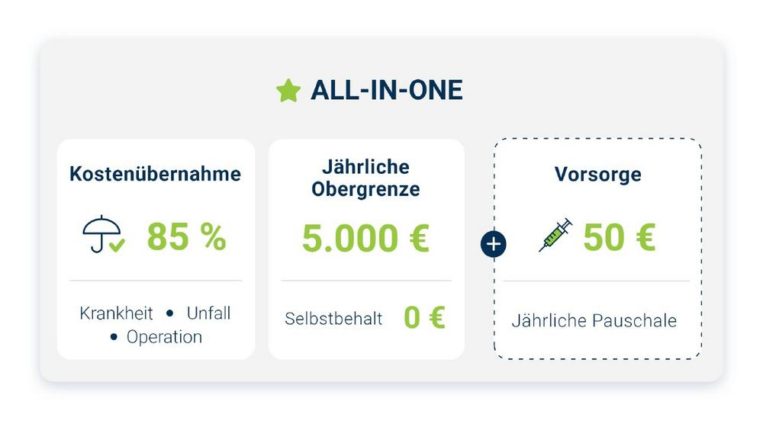763x421 pixels.
Task: Click the Operation label
Action: [x=164, y=337]
